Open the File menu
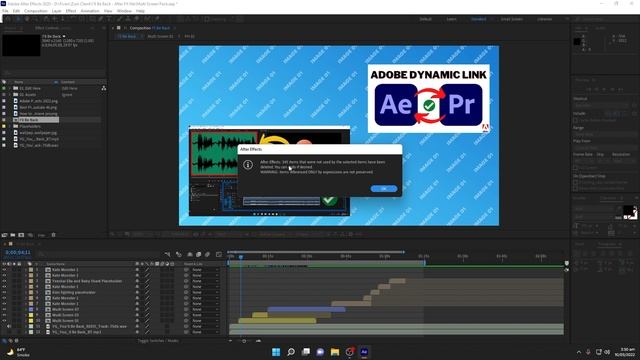 tap(5, 11)
